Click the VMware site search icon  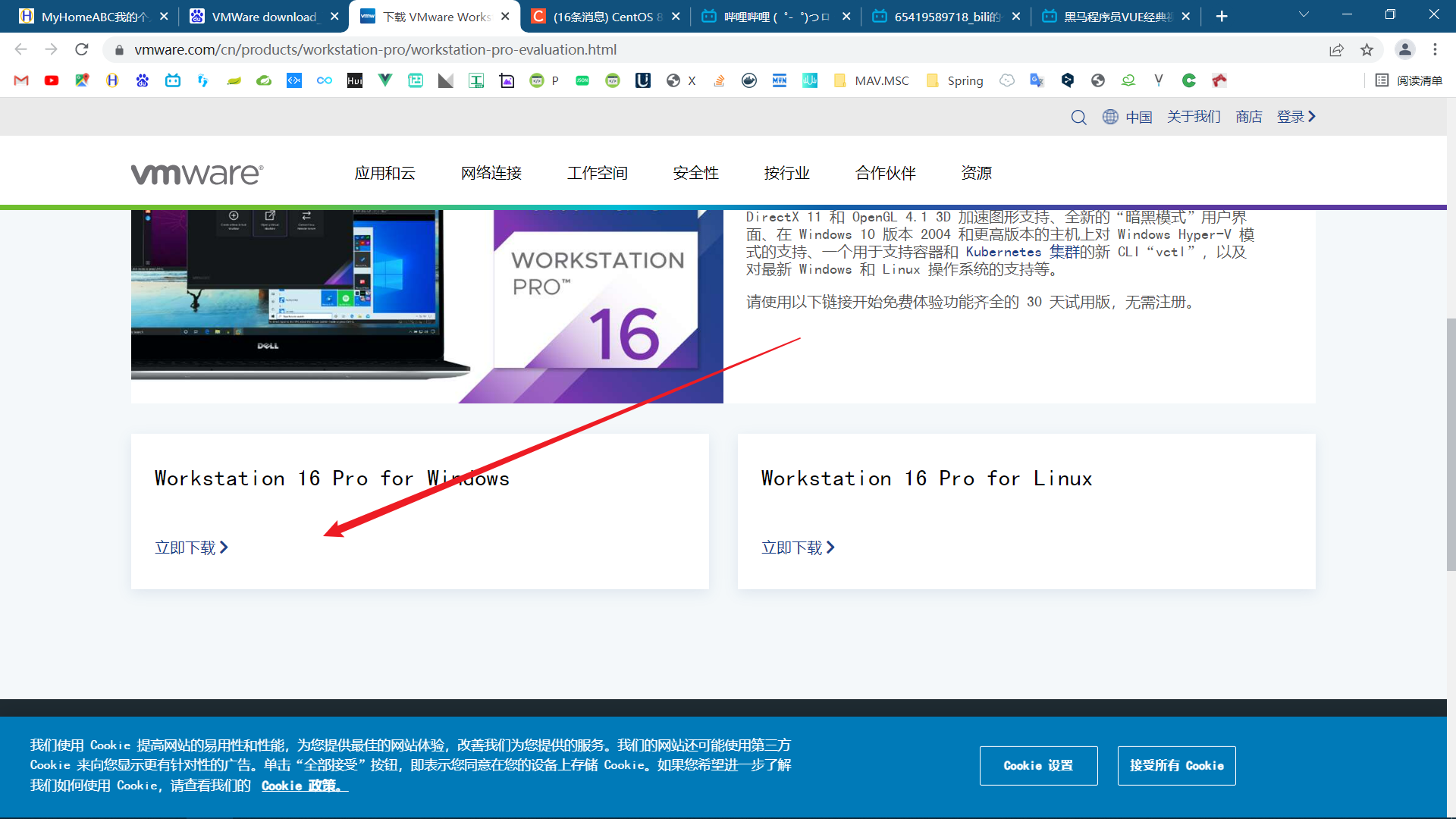tap(1078, 117)
